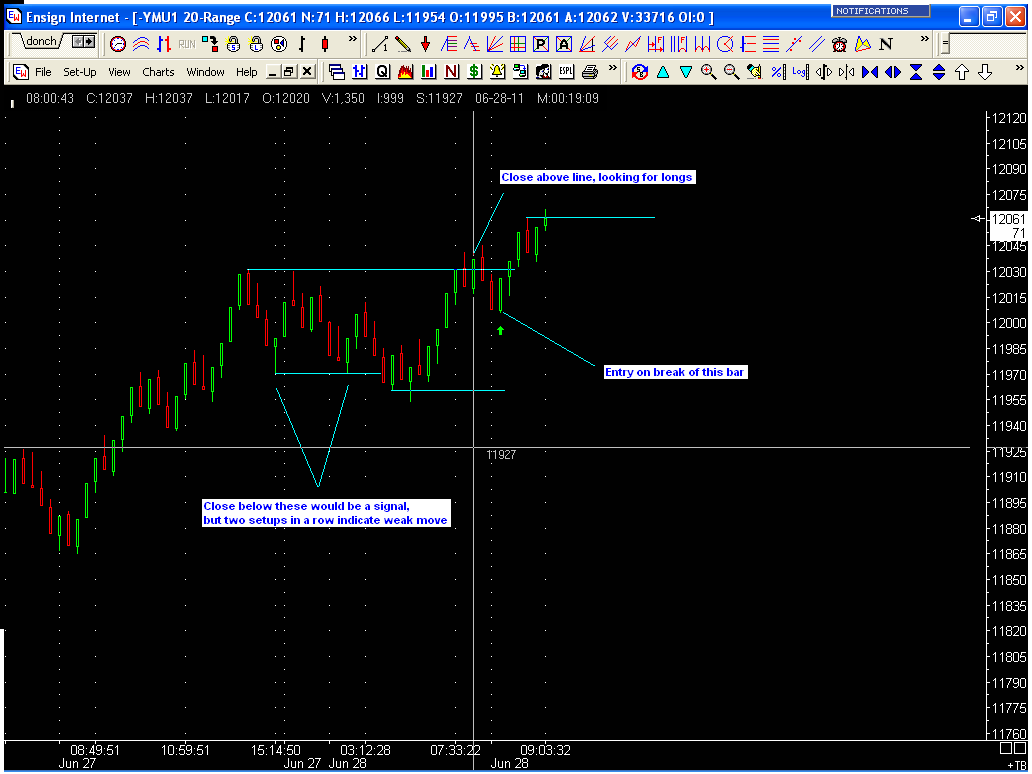This screenshot has height=774, width=1032.
Task: Click the padlock 'S' icon
Action: click(233, 44)
